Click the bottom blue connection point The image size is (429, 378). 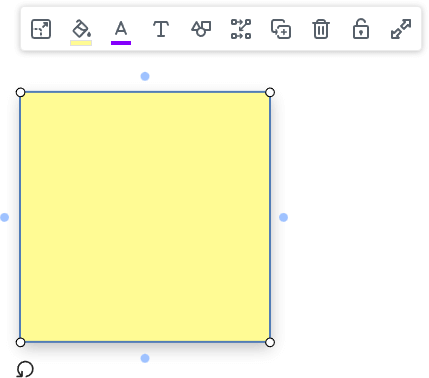coord(145,358)
